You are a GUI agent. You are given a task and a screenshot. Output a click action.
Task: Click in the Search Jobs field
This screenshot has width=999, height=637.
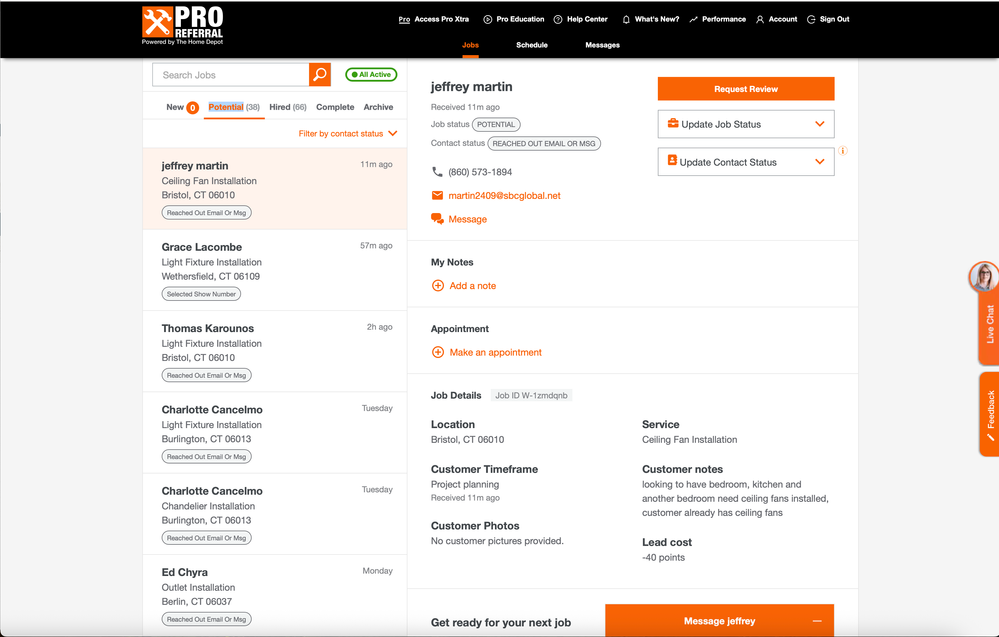tap(231, 75)
